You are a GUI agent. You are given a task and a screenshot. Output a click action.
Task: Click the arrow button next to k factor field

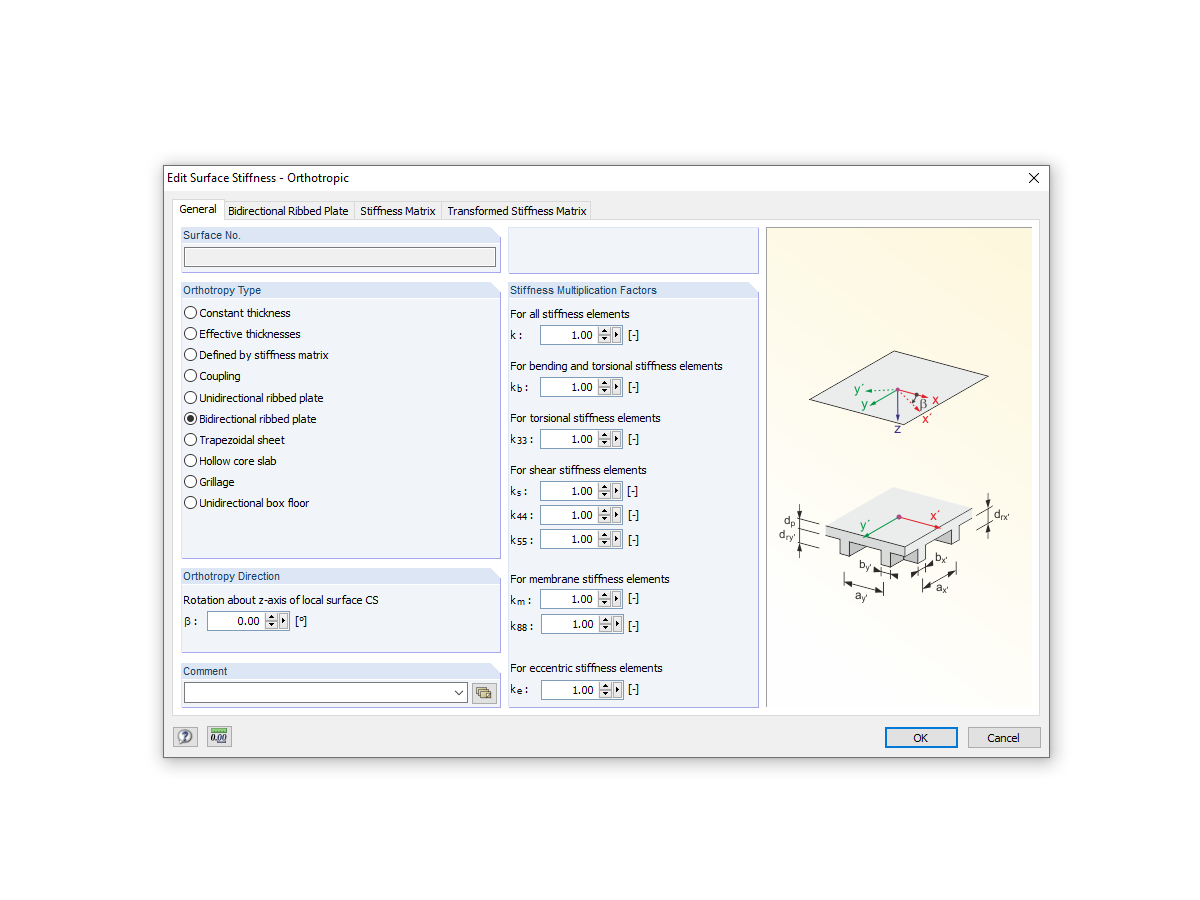click(x=618, y=335)
